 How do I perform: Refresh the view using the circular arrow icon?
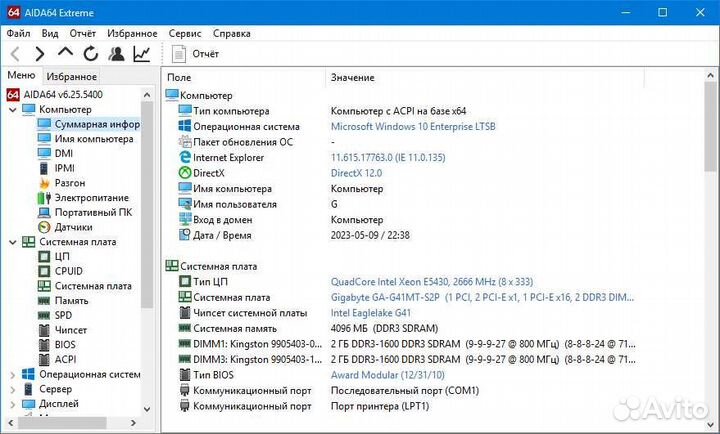91,54
